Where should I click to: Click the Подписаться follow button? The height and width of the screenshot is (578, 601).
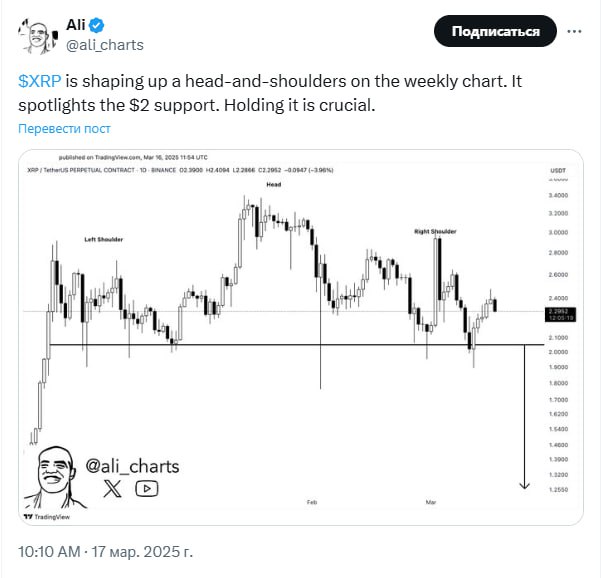pyautogui.click(x=495, y=31)
